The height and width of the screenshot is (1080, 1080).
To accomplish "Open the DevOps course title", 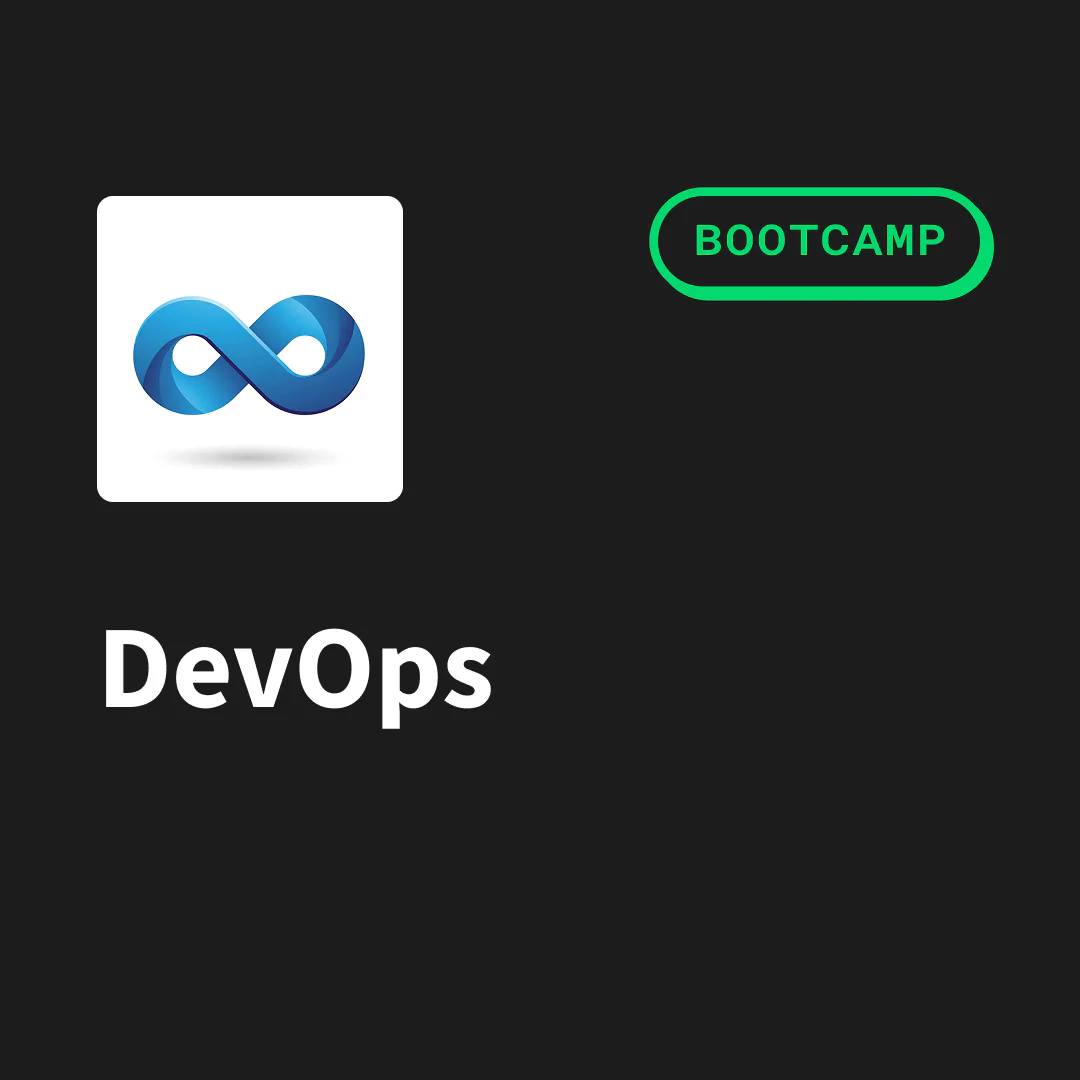I will 297,670.
